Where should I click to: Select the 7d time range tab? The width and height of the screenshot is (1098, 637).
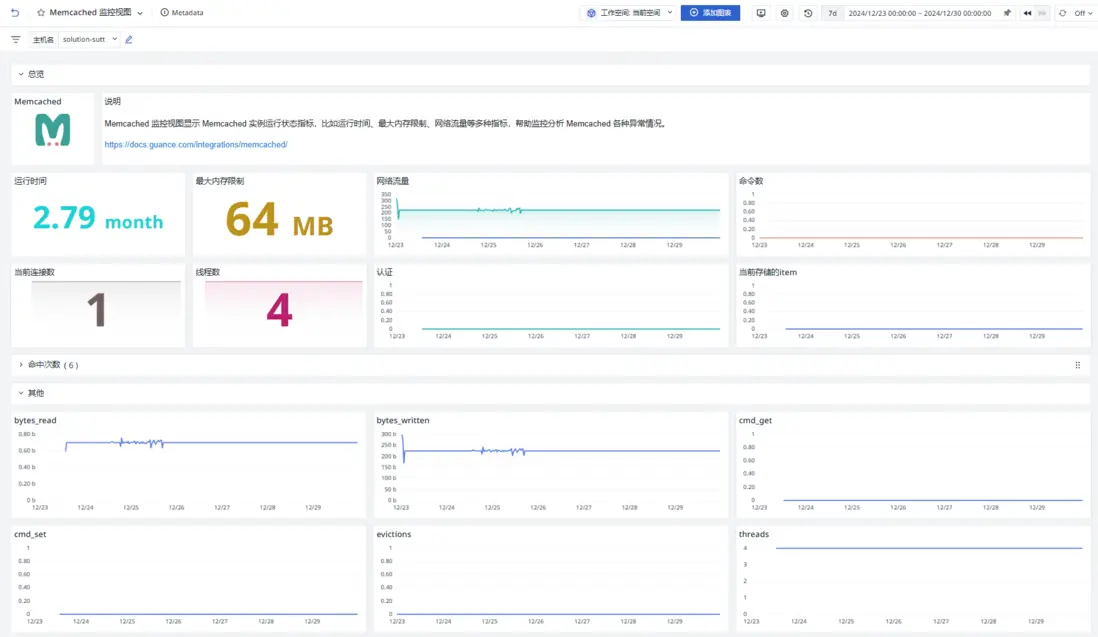(x=832, y=13)
